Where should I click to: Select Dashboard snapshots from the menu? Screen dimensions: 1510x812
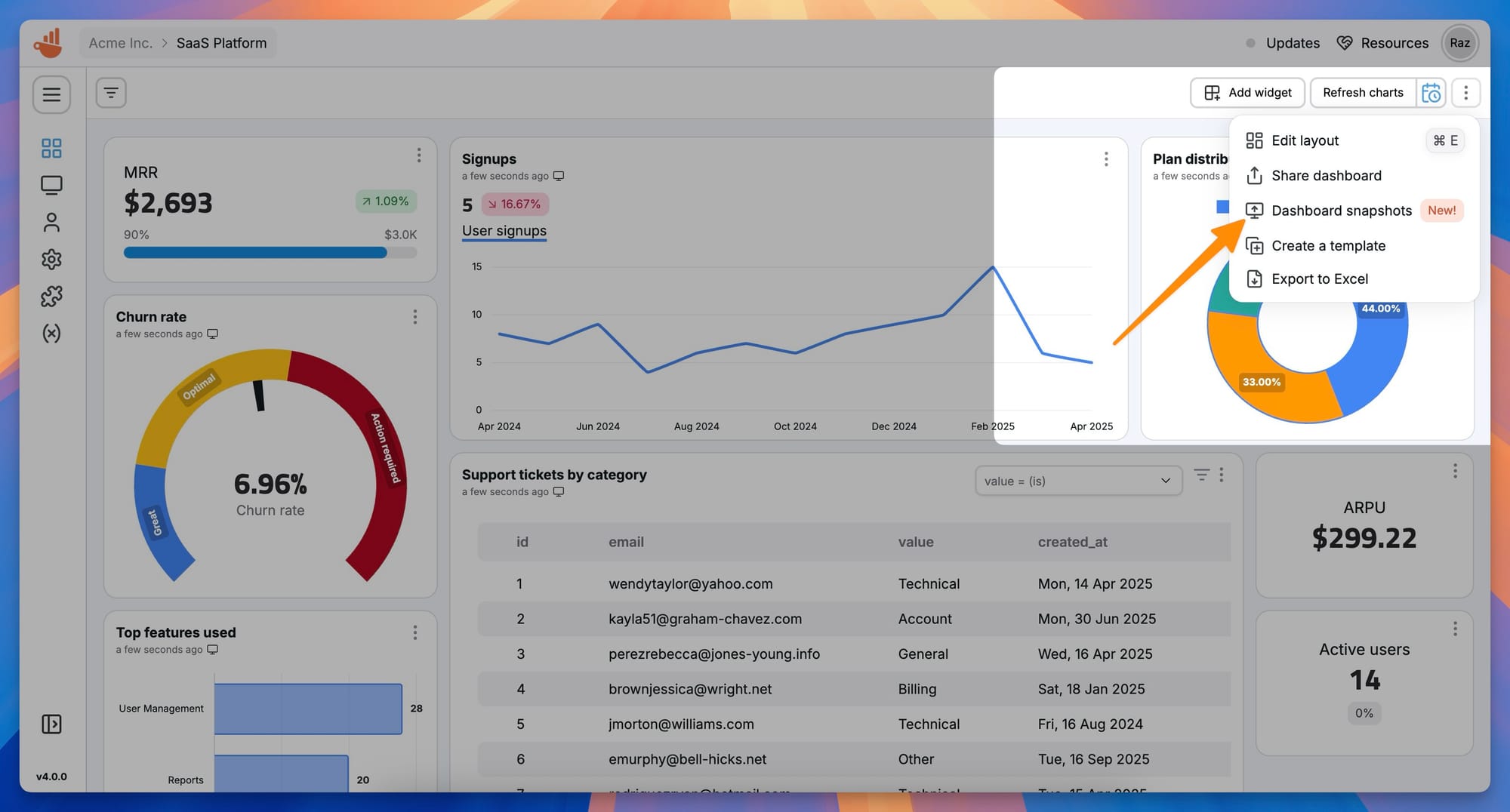point(1341,211)
